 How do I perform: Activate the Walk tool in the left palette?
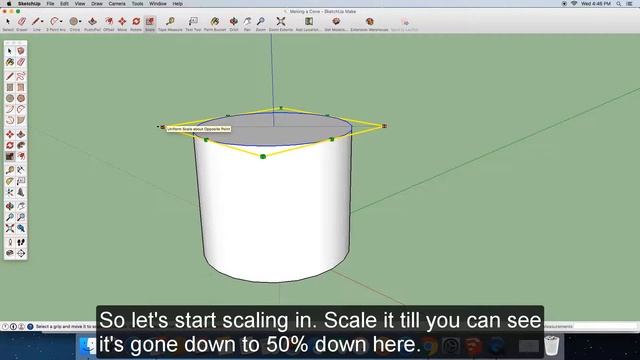21,242
